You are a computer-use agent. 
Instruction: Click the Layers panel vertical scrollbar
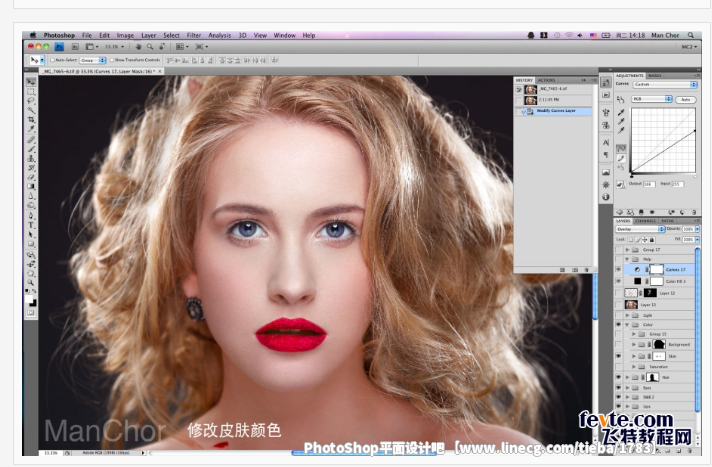pyautogui.click(x=698, y=329)
